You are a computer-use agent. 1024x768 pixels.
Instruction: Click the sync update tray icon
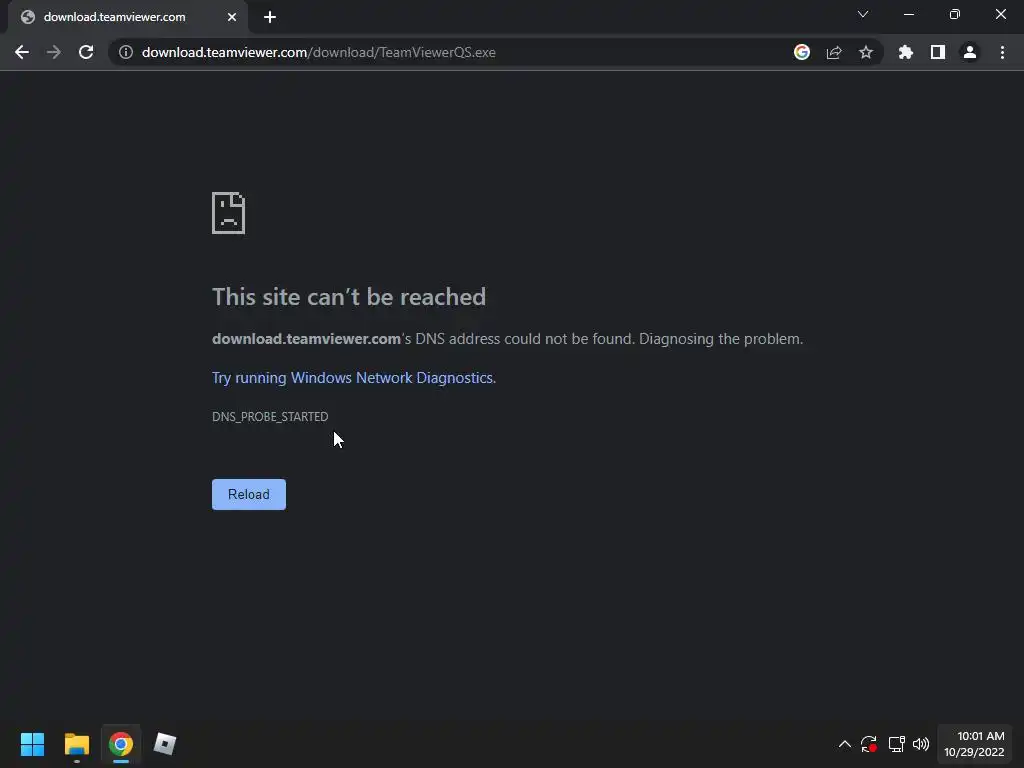tap(869, 744)
